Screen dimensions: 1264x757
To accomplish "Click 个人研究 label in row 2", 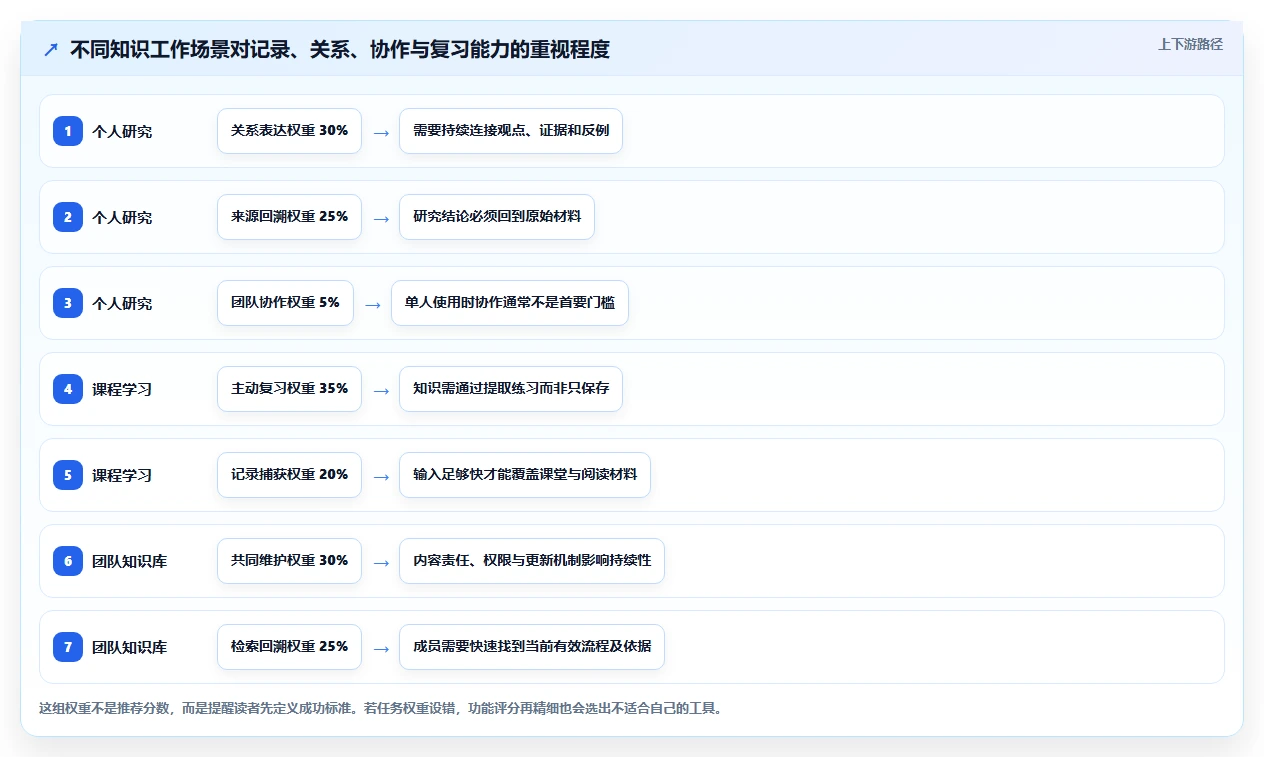I will click(x=122, y=217).
